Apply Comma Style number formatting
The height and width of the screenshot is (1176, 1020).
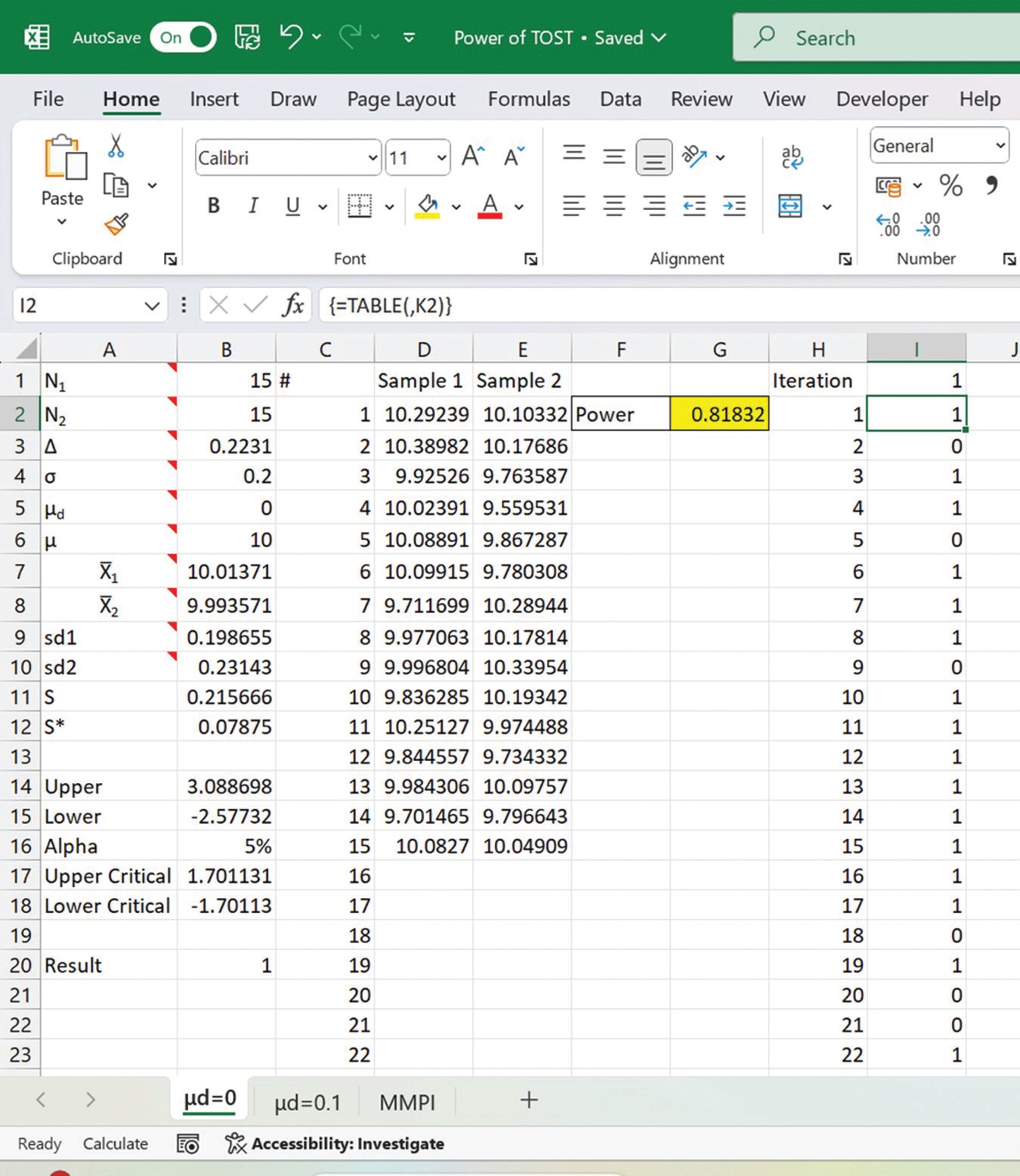[991, 186]
